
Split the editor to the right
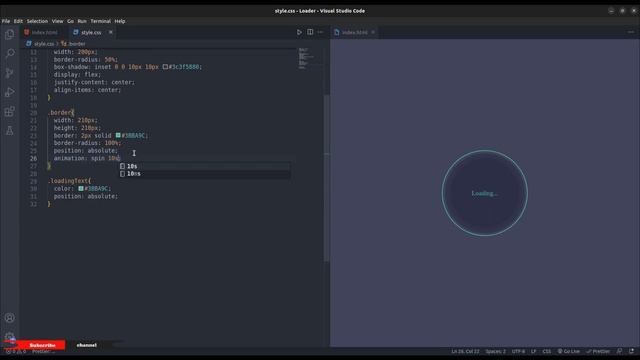click(x=310, y=32)
